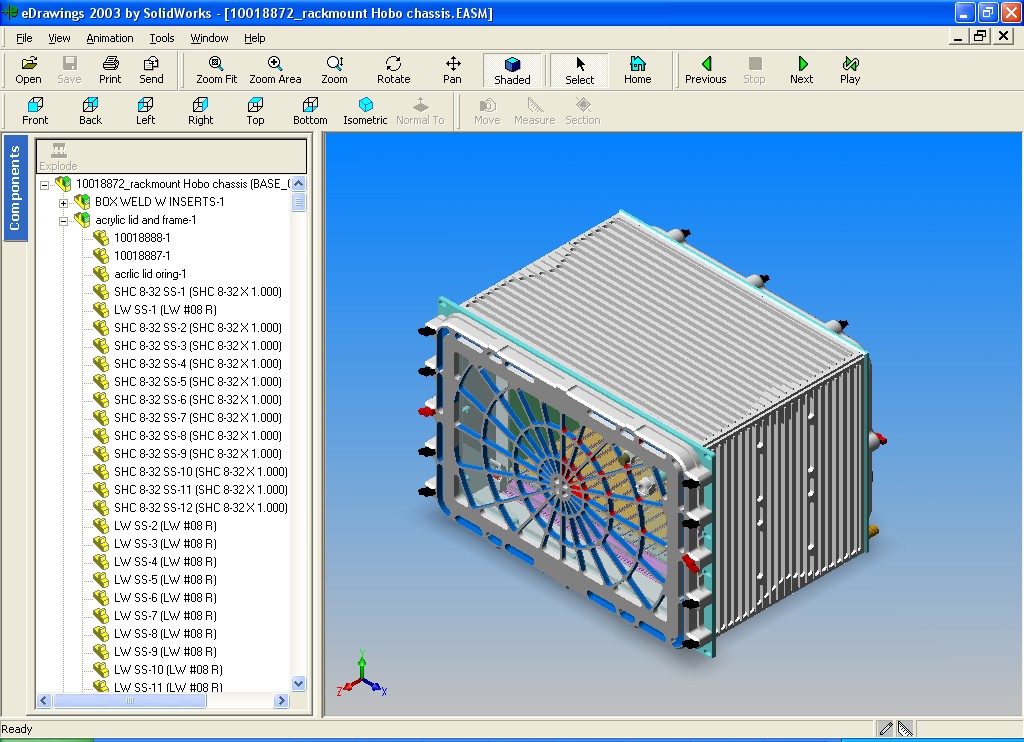The height and width of the screenshot is (742, 1024).
Task: Open the Window menu
Action: coord(209,38)
